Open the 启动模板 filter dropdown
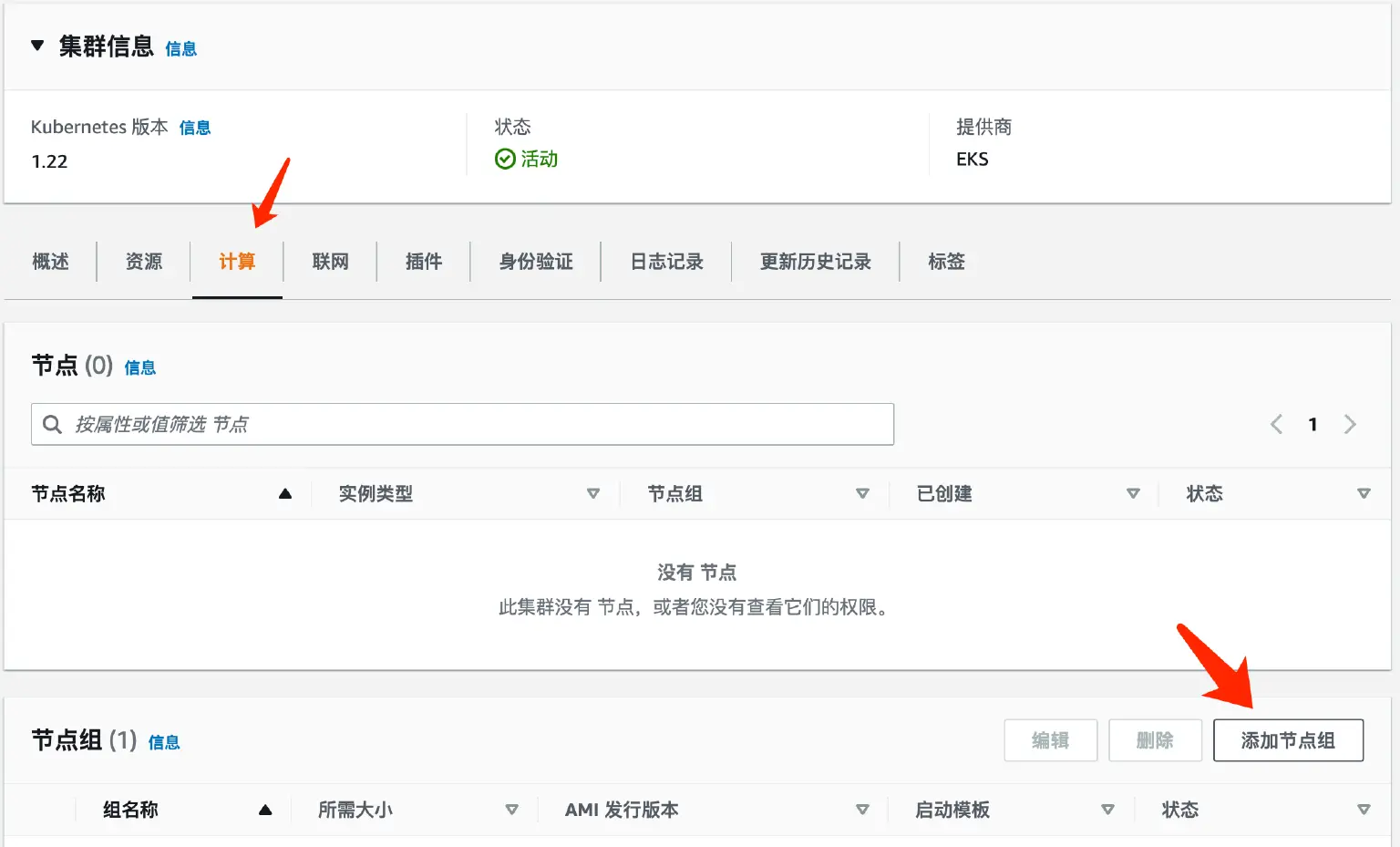The width and height of the screenshot is (1400, 847). pos(1108,809)
